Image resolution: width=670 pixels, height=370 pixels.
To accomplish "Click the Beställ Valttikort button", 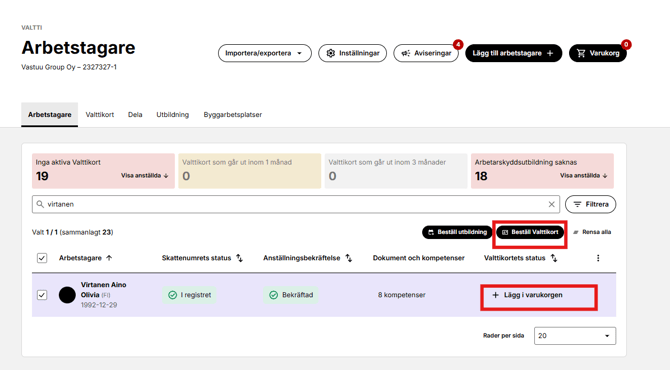I will click(530, 232).
